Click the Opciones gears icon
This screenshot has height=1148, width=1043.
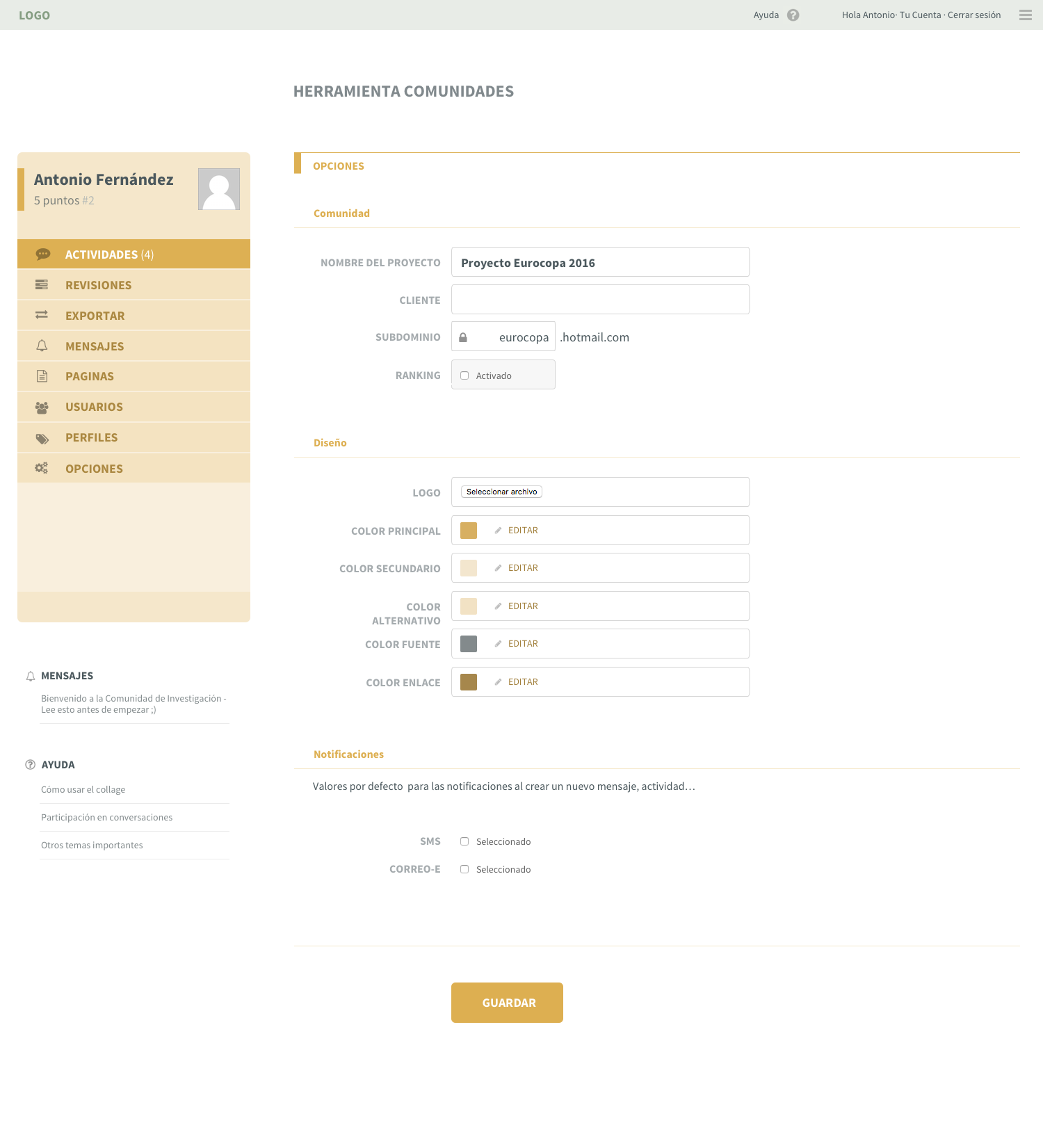pyautogui.click(x=42, y=469)
